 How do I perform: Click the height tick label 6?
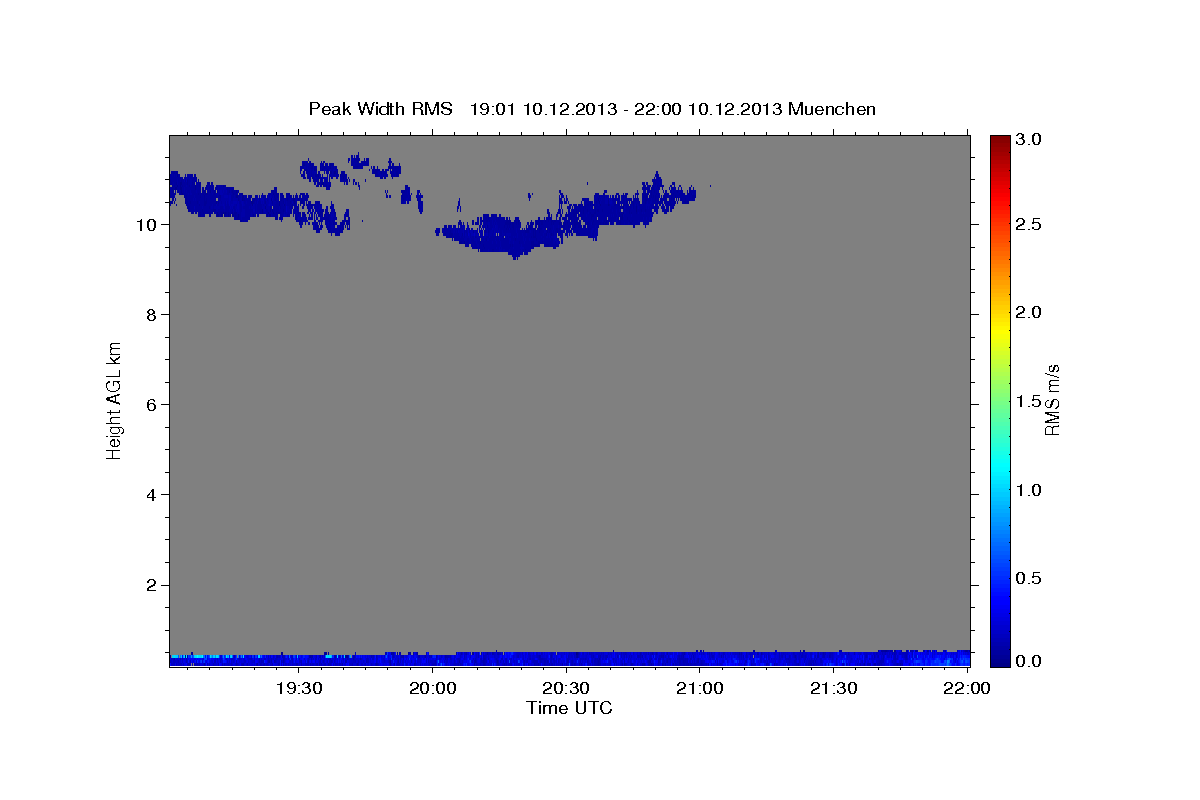[x=153, y=405]
